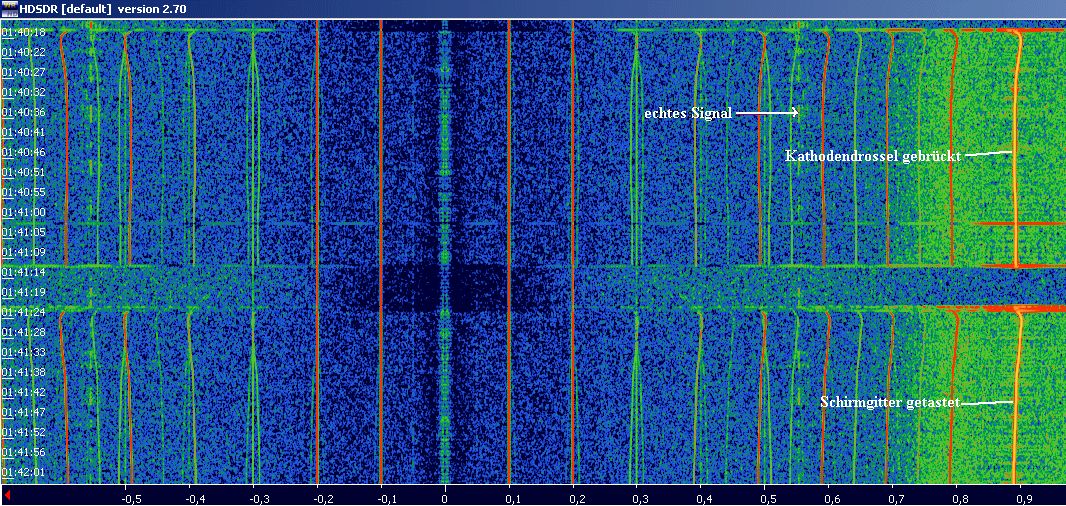Click the 0 center frequency axis label

point(445,499)
